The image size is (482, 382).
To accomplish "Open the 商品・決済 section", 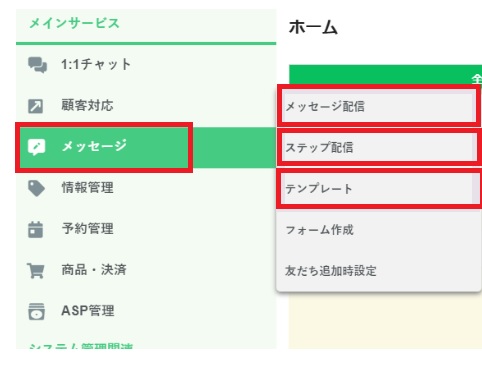I will click(146, 270).
